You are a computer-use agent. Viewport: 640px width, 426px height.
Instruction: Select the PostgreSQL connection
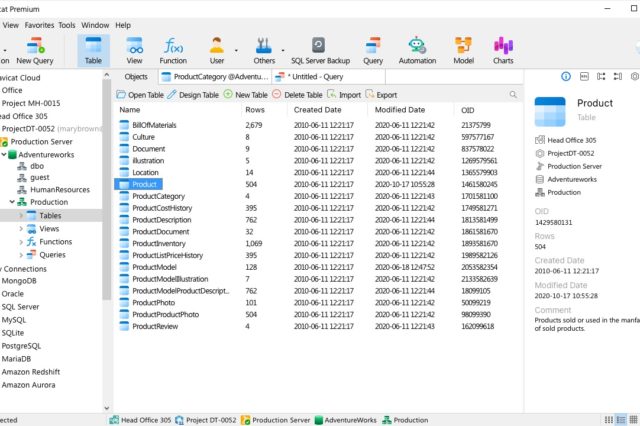[21, 346]
